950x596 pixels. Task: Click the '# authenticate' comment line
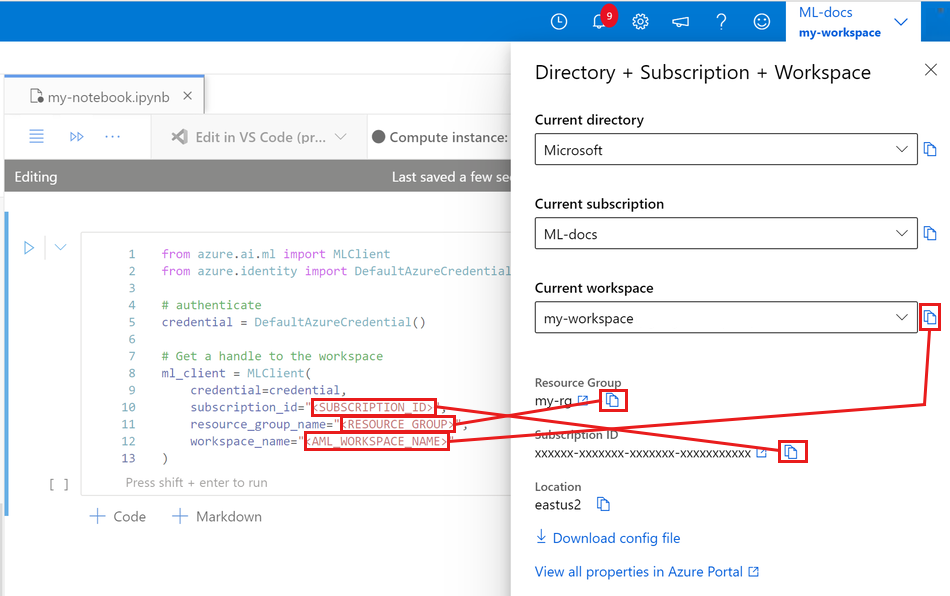pos(211,305)
